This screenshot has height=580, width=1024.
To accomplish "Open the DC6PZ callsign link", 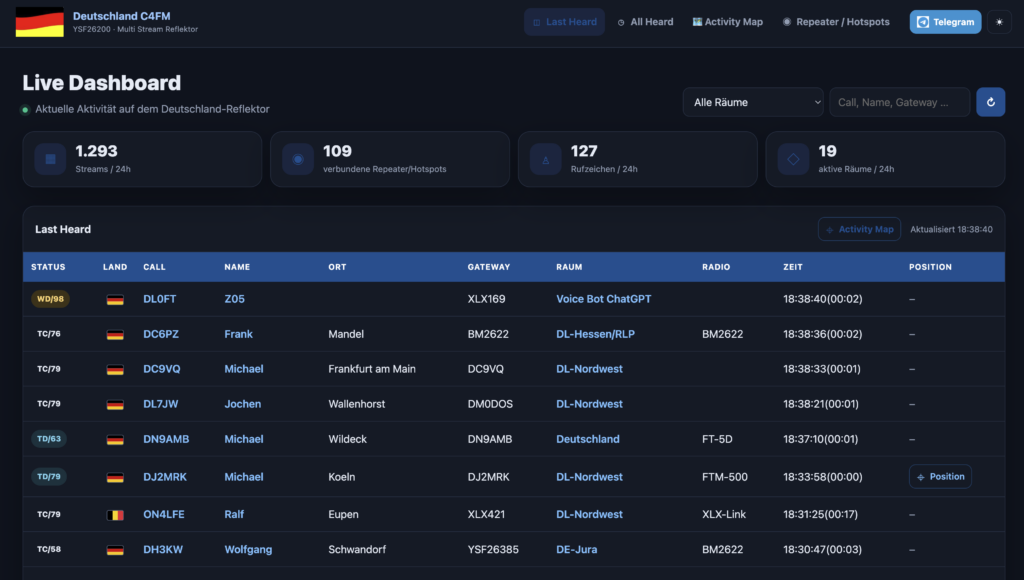I will [161, 334].
